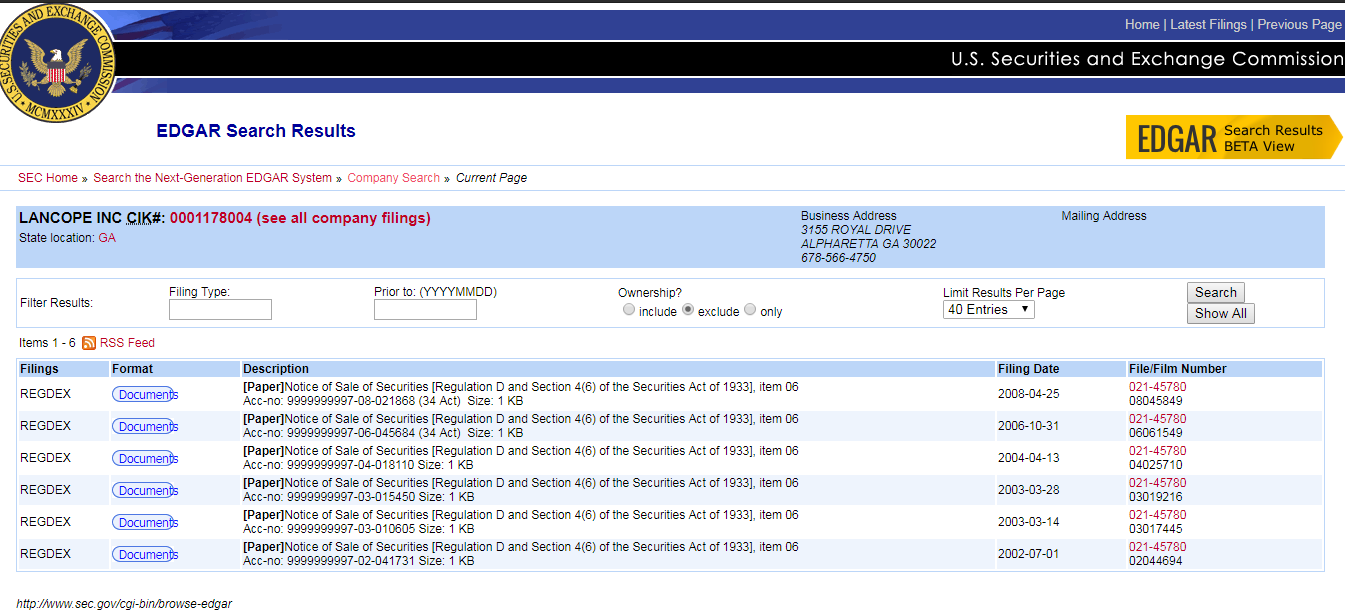Click film number 08045849
The width and height of the screenshot is (1345, 614).
tap(1156, 401)
